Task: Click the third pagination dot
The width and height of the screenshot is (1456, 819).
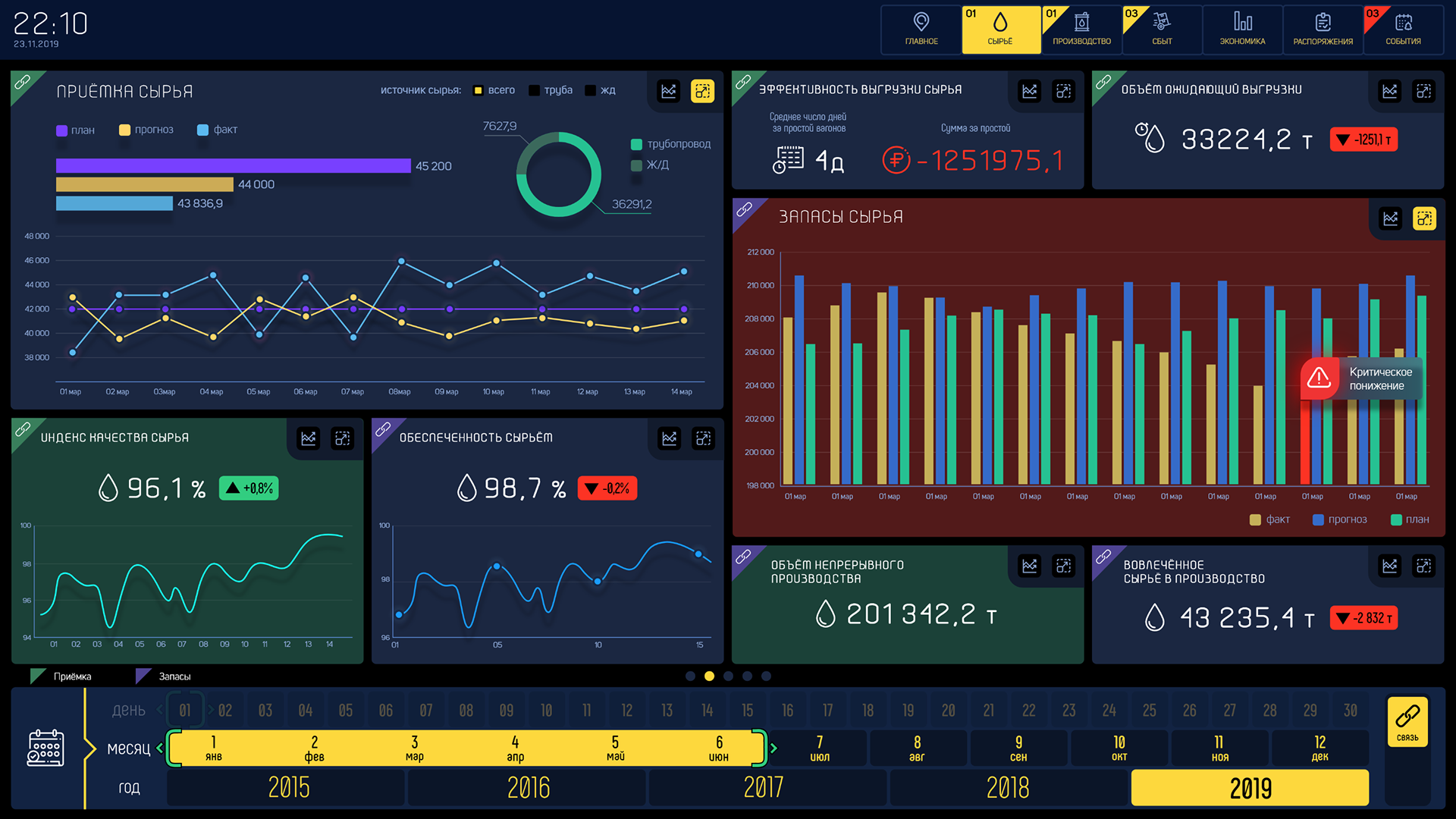Action: 728,676
